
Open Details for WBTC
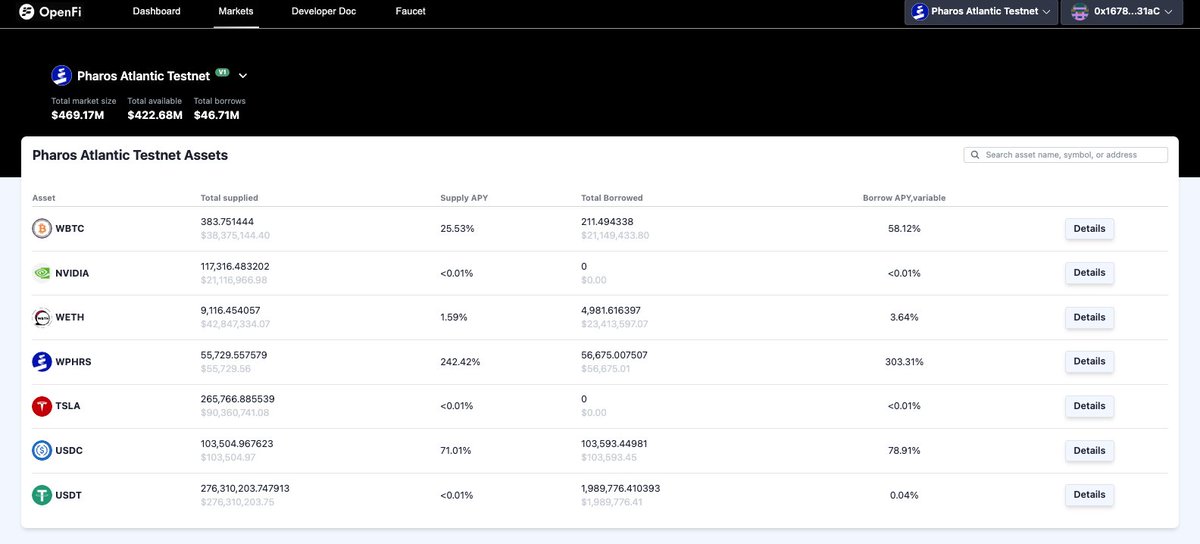pos(1089,229)
